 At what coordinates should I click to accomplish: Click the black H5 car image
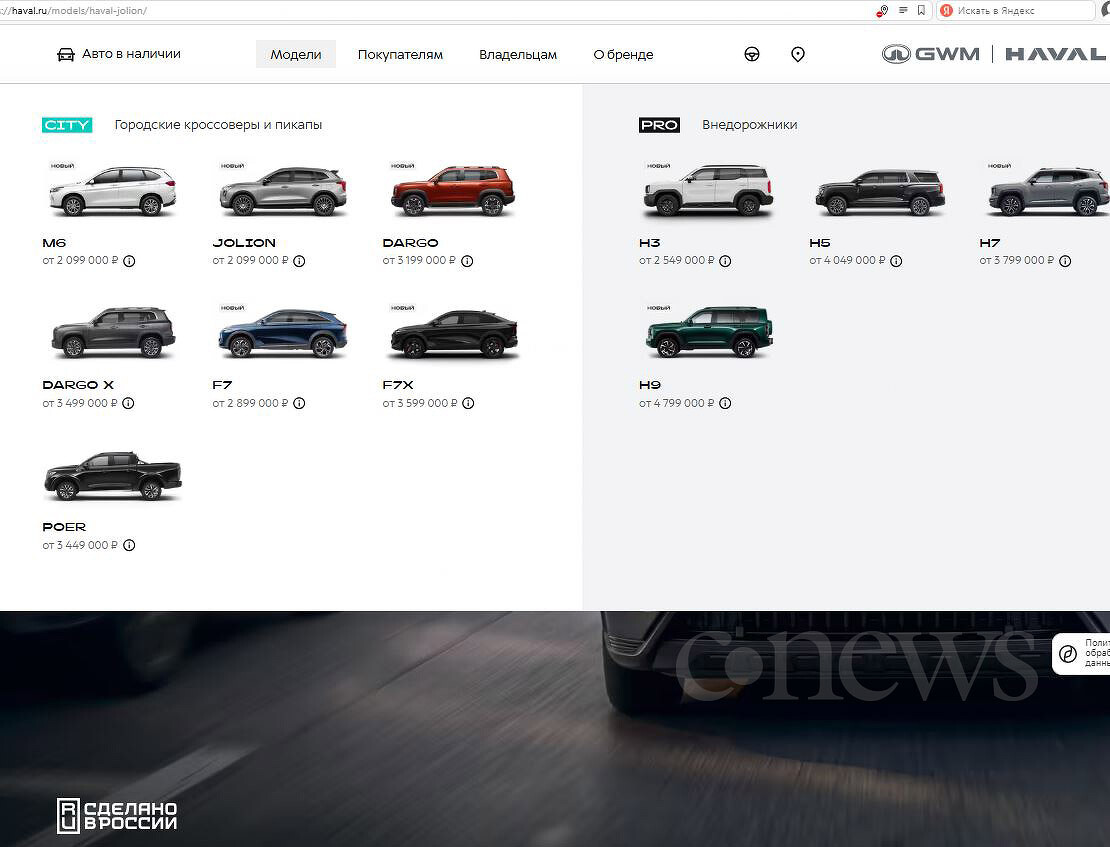click(x=880, y=192)
